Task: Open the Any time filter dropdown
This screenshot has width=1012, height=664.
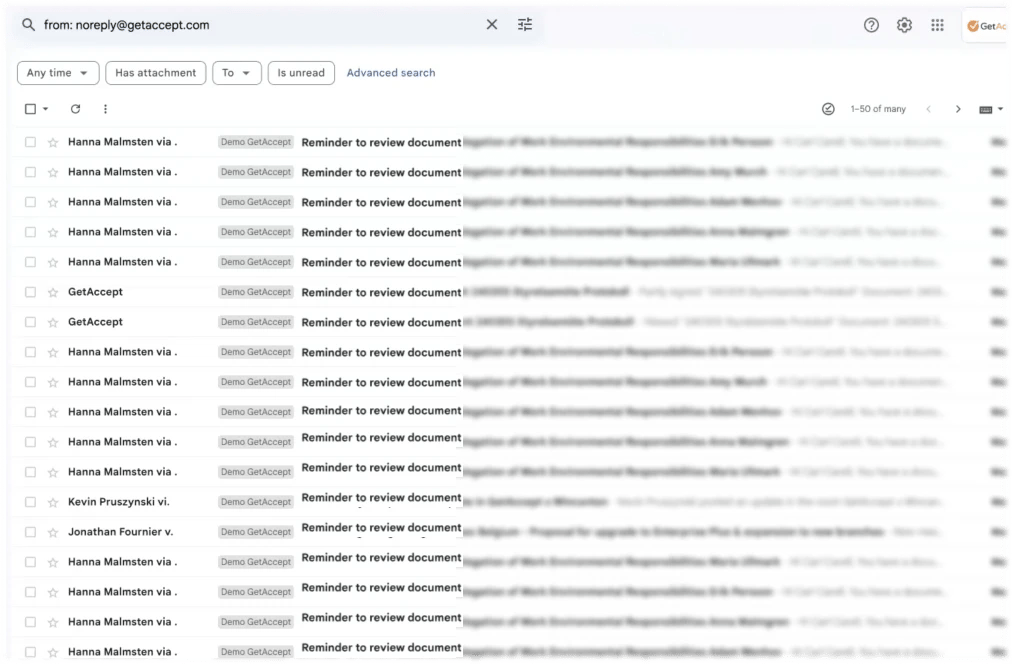Action: [58, 73]
